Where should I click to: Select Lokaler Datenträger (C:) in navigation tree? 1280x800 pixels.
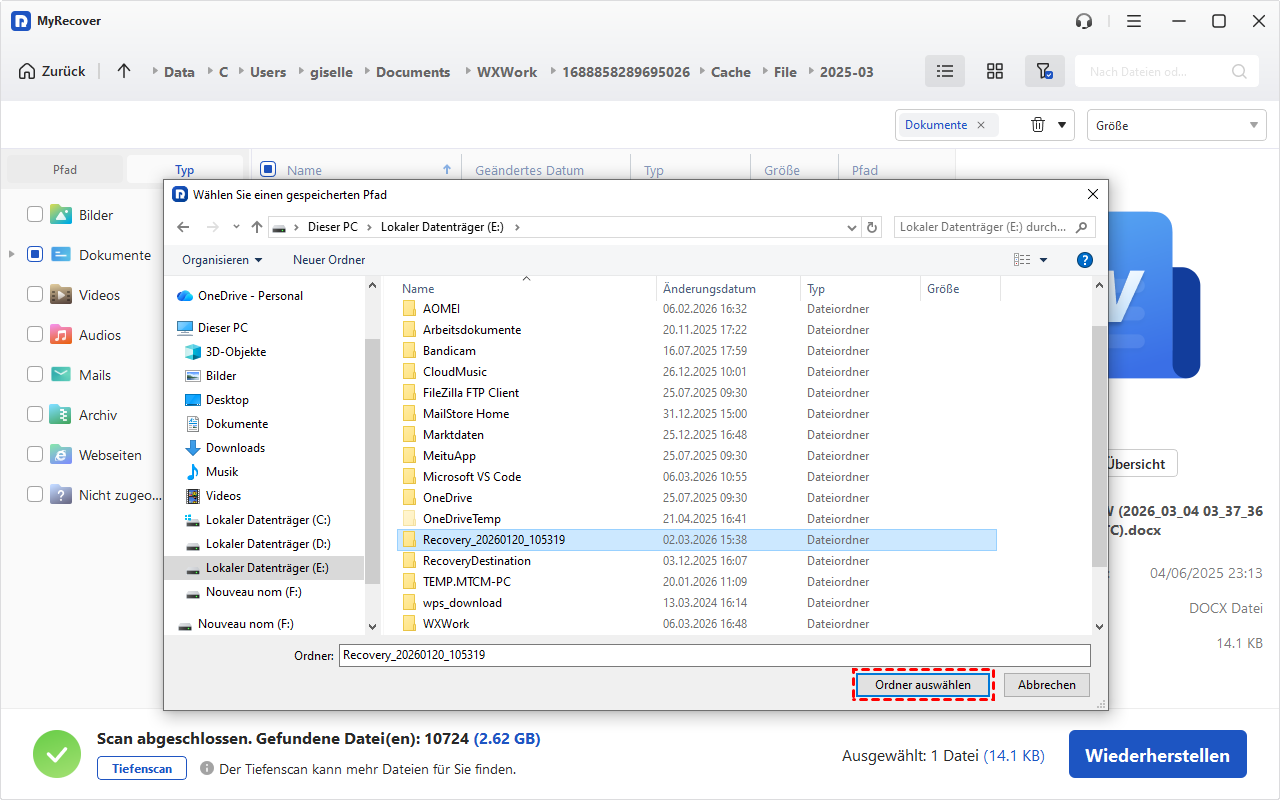tap(267, 520)
